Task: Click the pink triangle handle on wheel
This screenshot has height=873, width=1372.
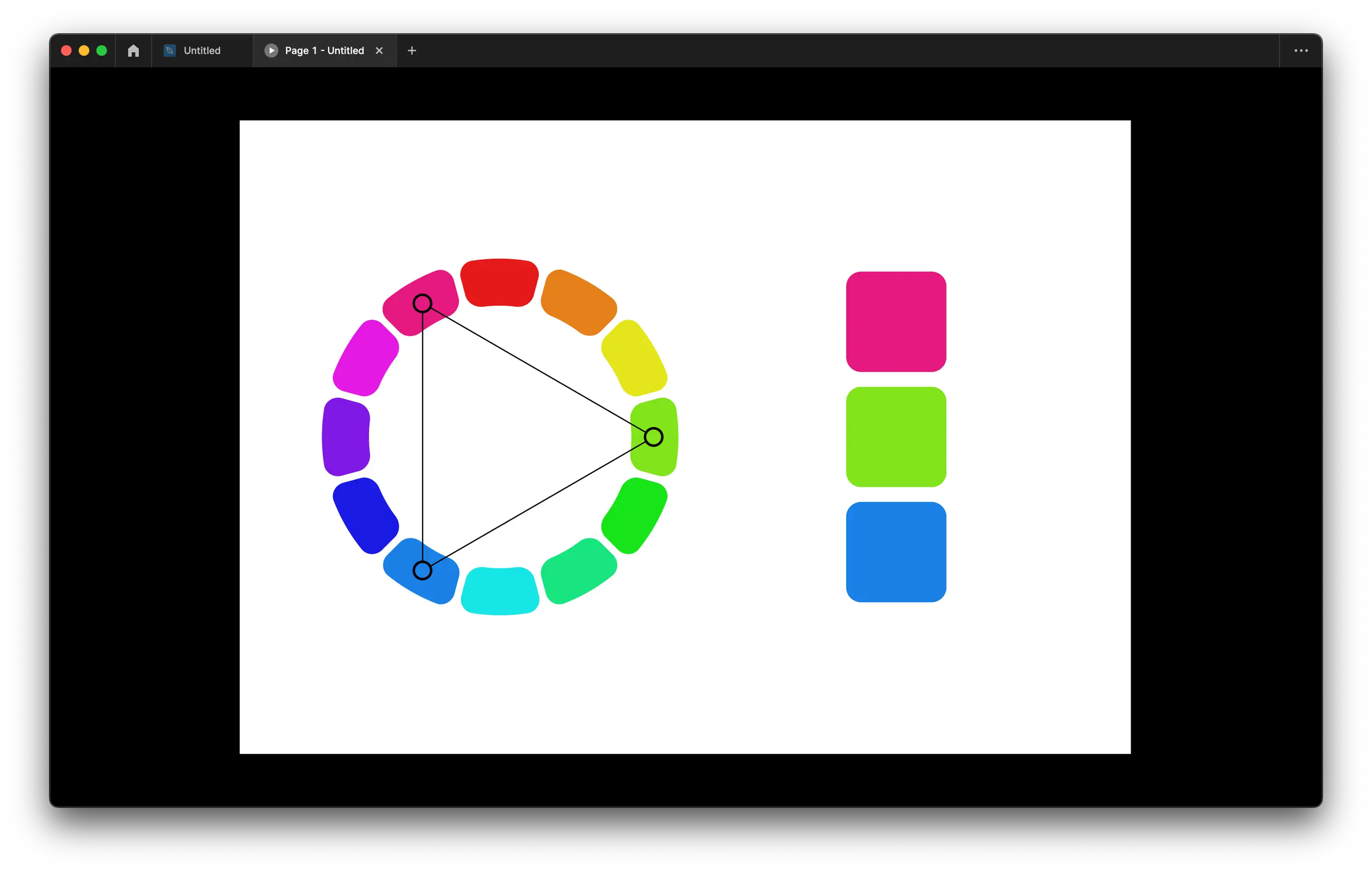Action: 422,303
